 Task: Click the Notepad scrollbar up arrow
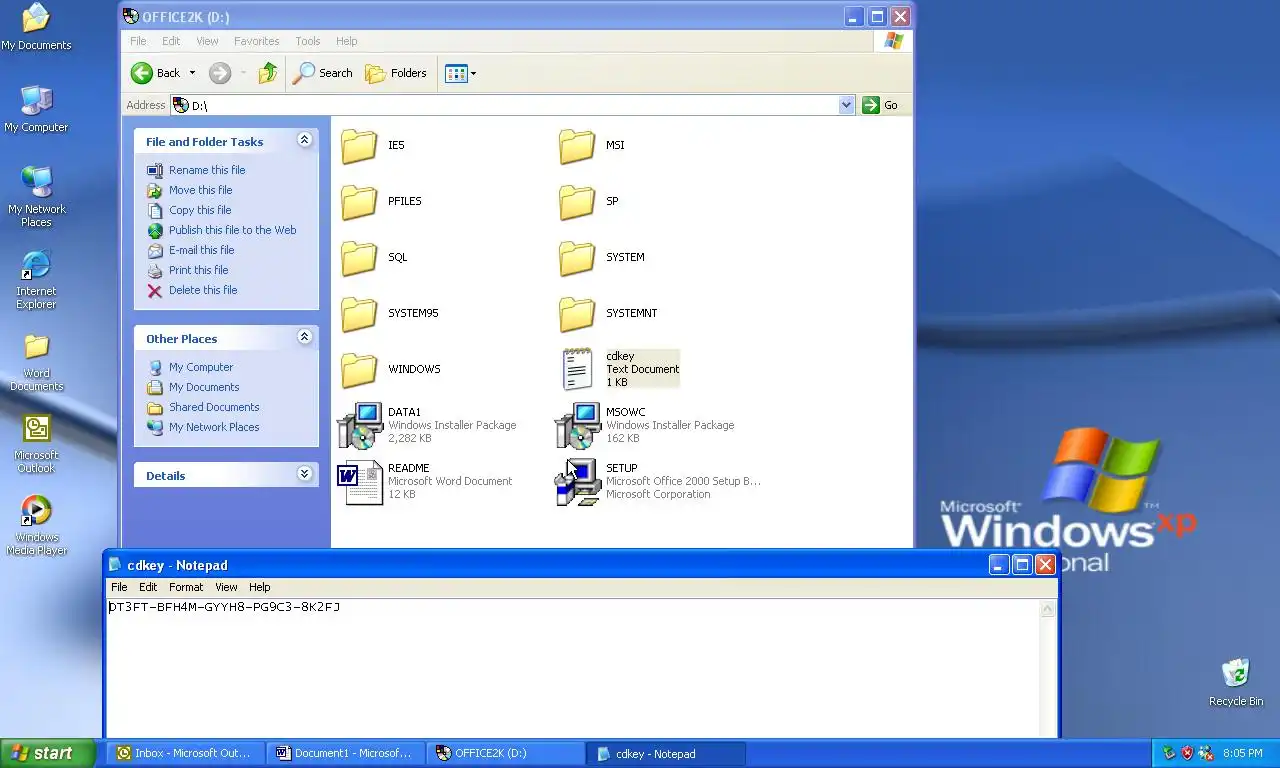(1048, 609)
